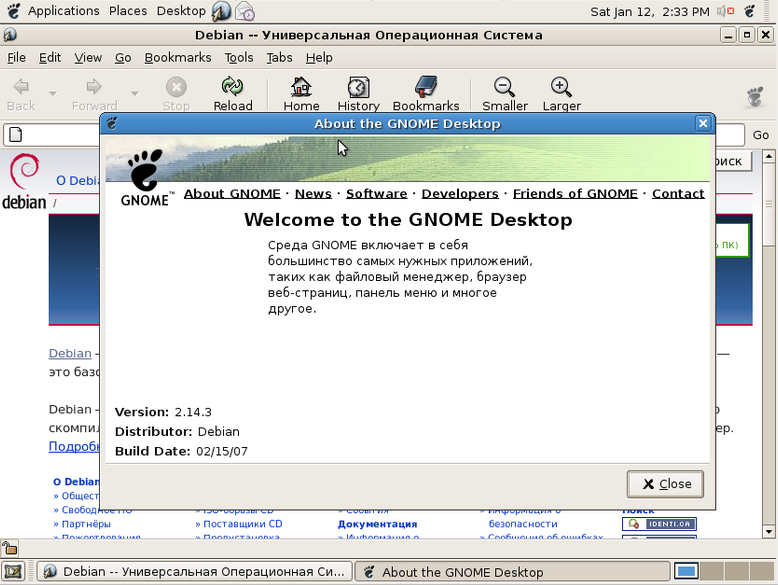Screen dimensions: 778x585
Task: Click the identi.ca badge on Debian page
Action: (x=659, y=524)
